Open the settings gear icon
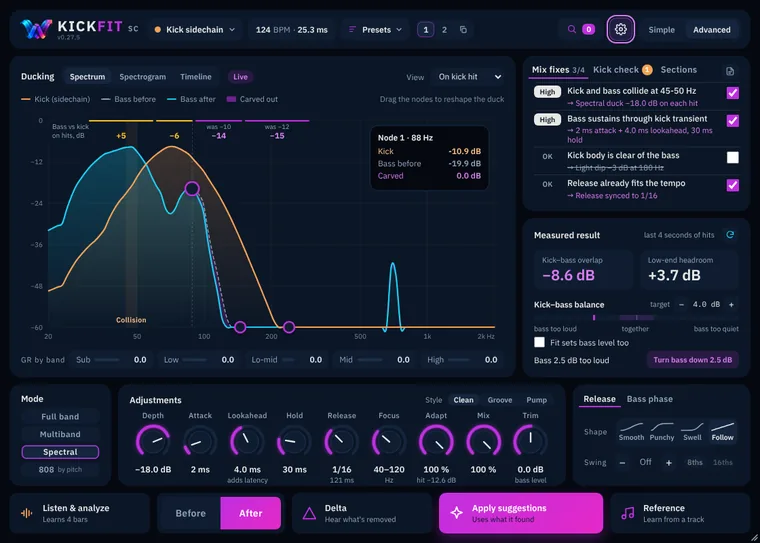Image resolution: width=760 pixels, height=543 pixels. point(620,30)
